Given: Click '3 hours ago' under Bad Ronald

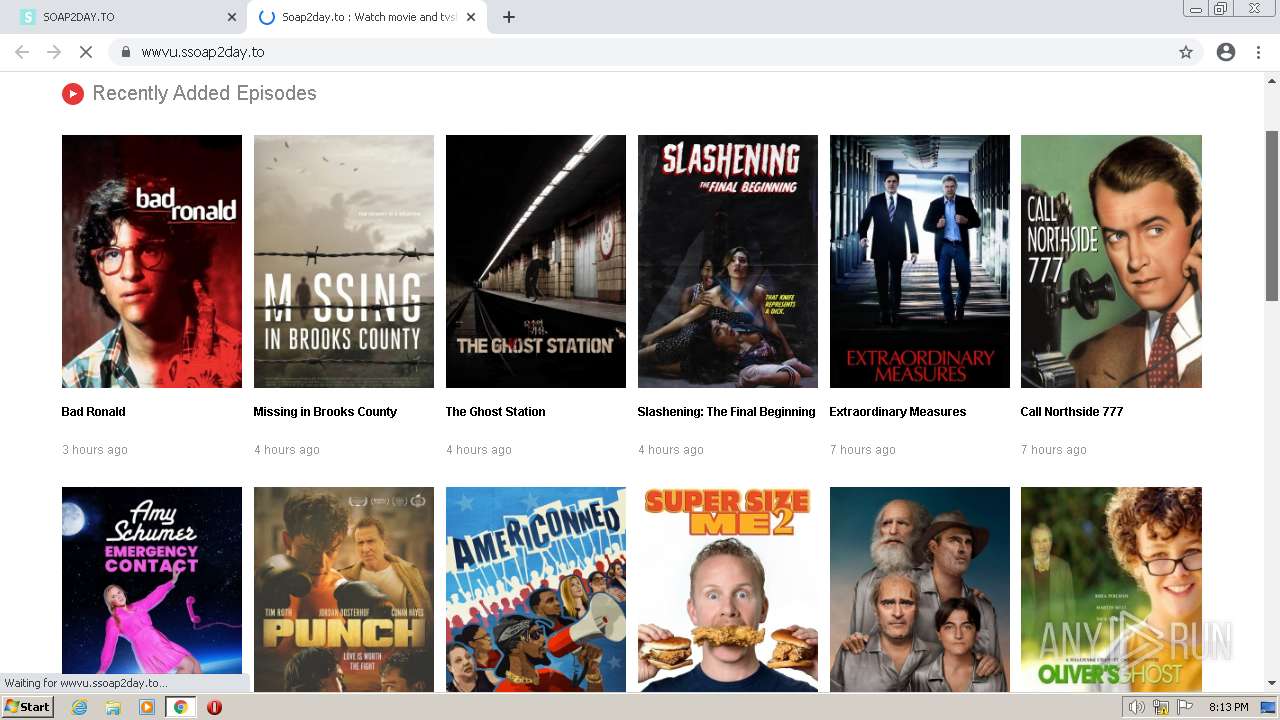Looking at the screenshot, I should click(95, 450).
